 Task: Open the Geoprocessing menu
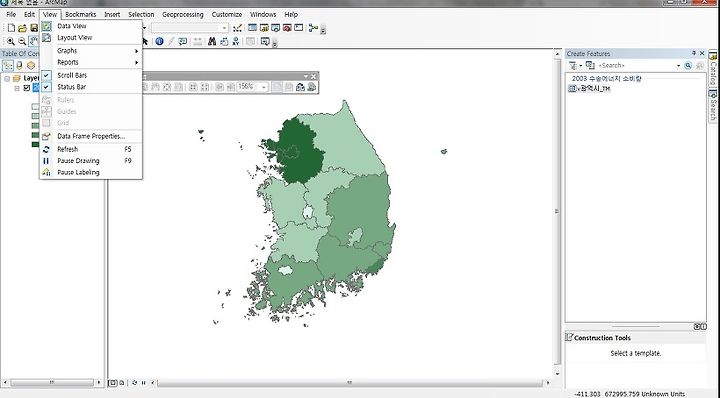click(x=182, y=15)
